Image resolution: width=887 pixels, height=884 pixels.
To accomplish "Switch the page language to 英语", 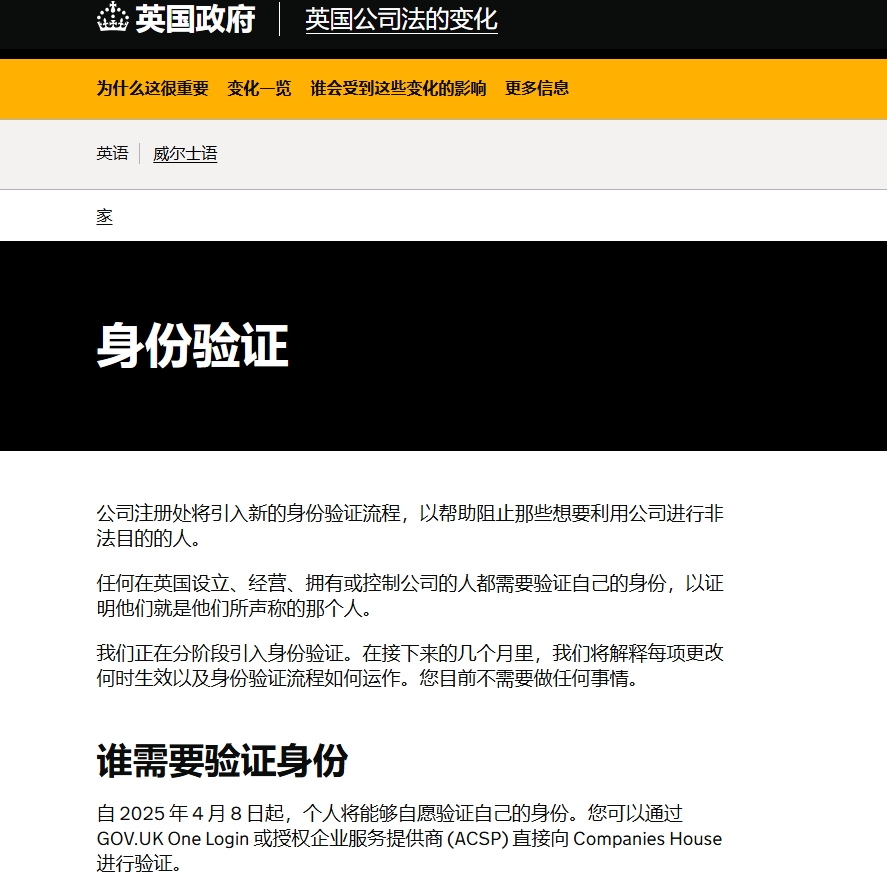I will (111, 154).
